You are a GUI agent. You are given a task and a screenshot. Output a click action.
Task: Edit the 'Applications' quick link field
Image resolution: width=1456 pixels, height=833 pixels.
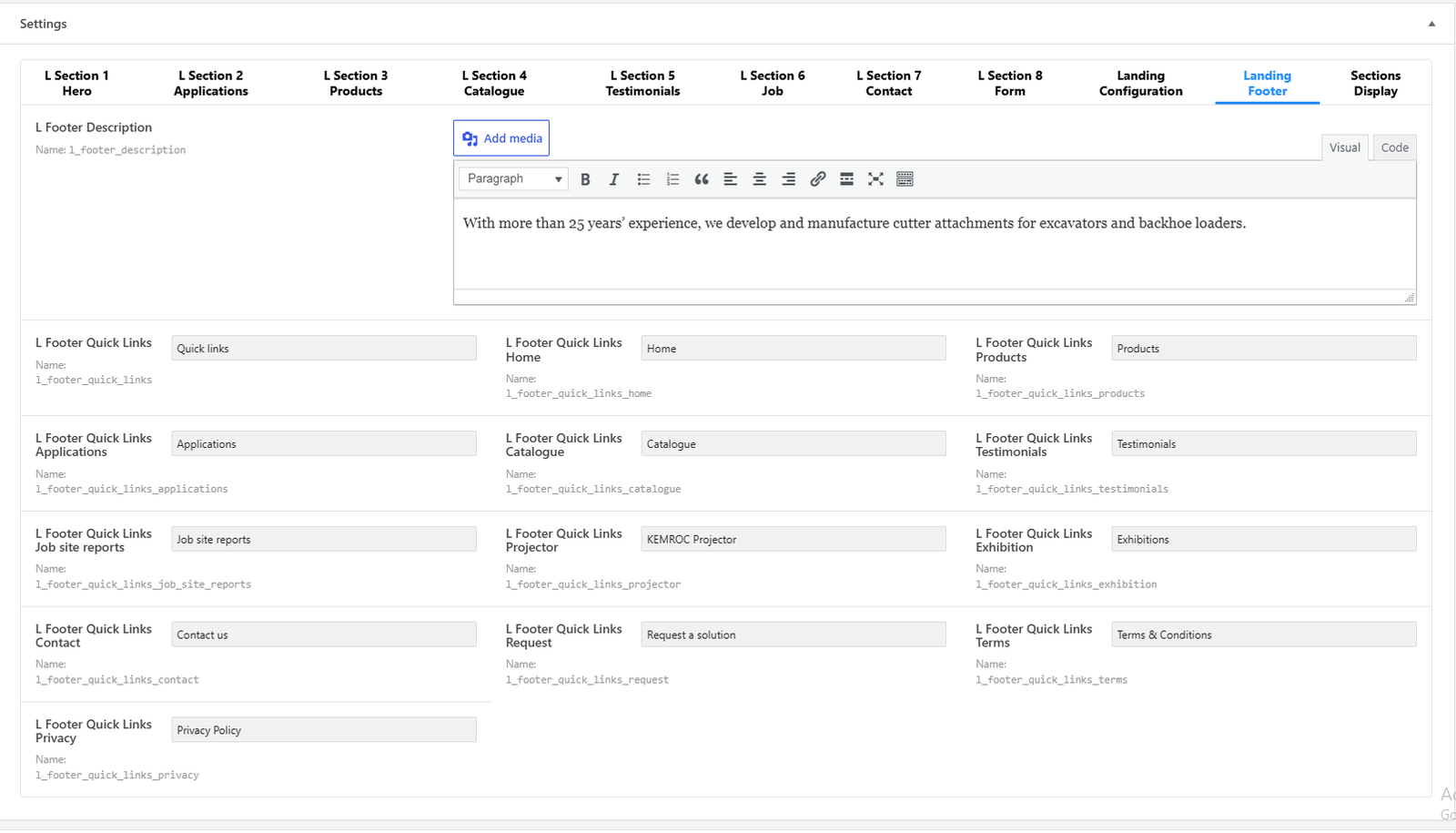coord(324,444)
